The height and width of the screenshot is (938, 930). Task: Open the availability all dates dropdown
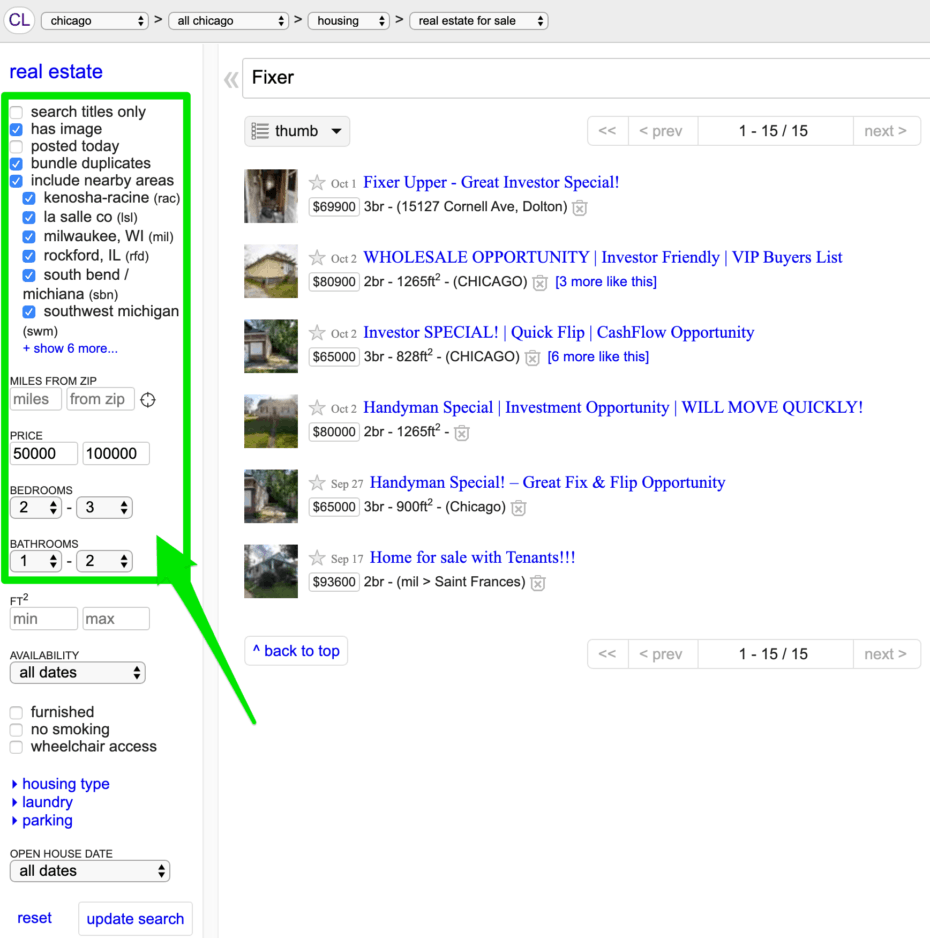[77, 673]
